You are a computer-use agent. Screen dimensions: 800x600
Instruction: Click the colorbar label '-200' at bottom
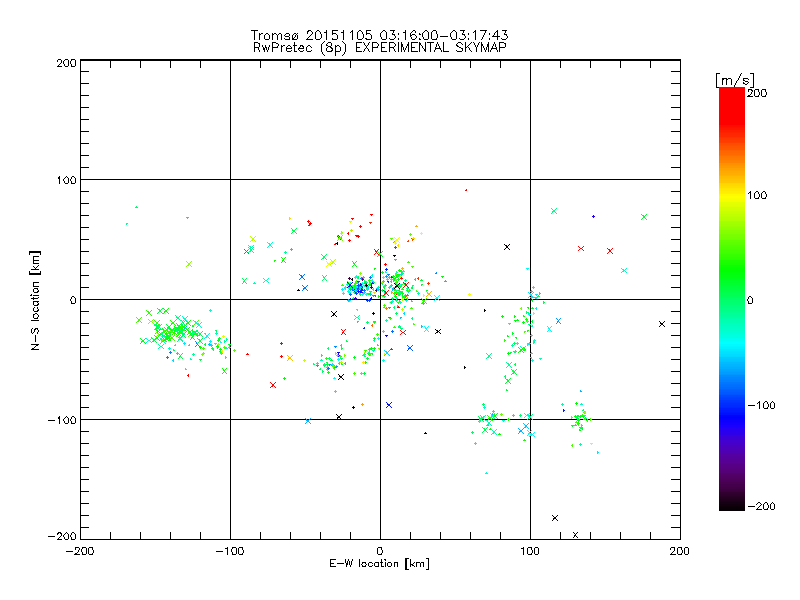761,506
